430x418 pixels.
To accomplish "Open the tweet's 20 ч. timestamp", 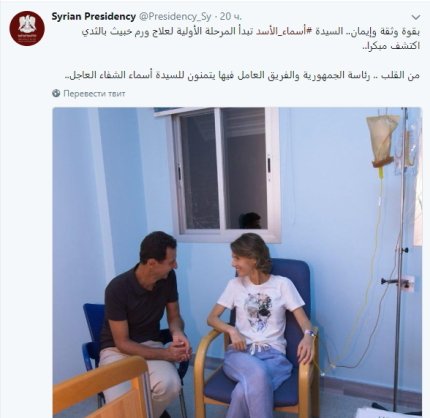I will [231, 16].
